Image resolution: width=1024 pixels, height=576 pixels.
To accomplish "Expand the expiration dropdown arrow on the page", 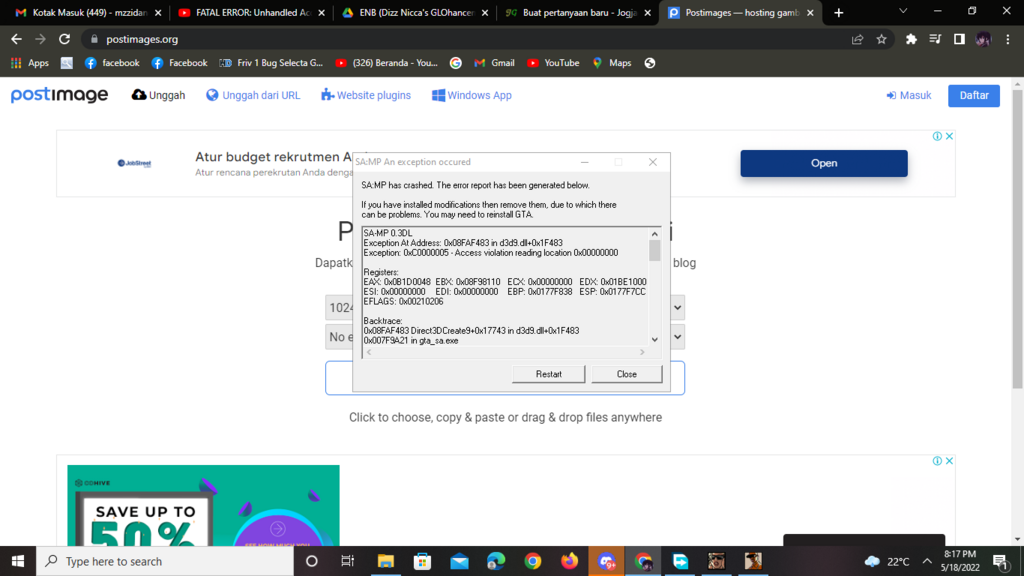I will click(677, 337).
